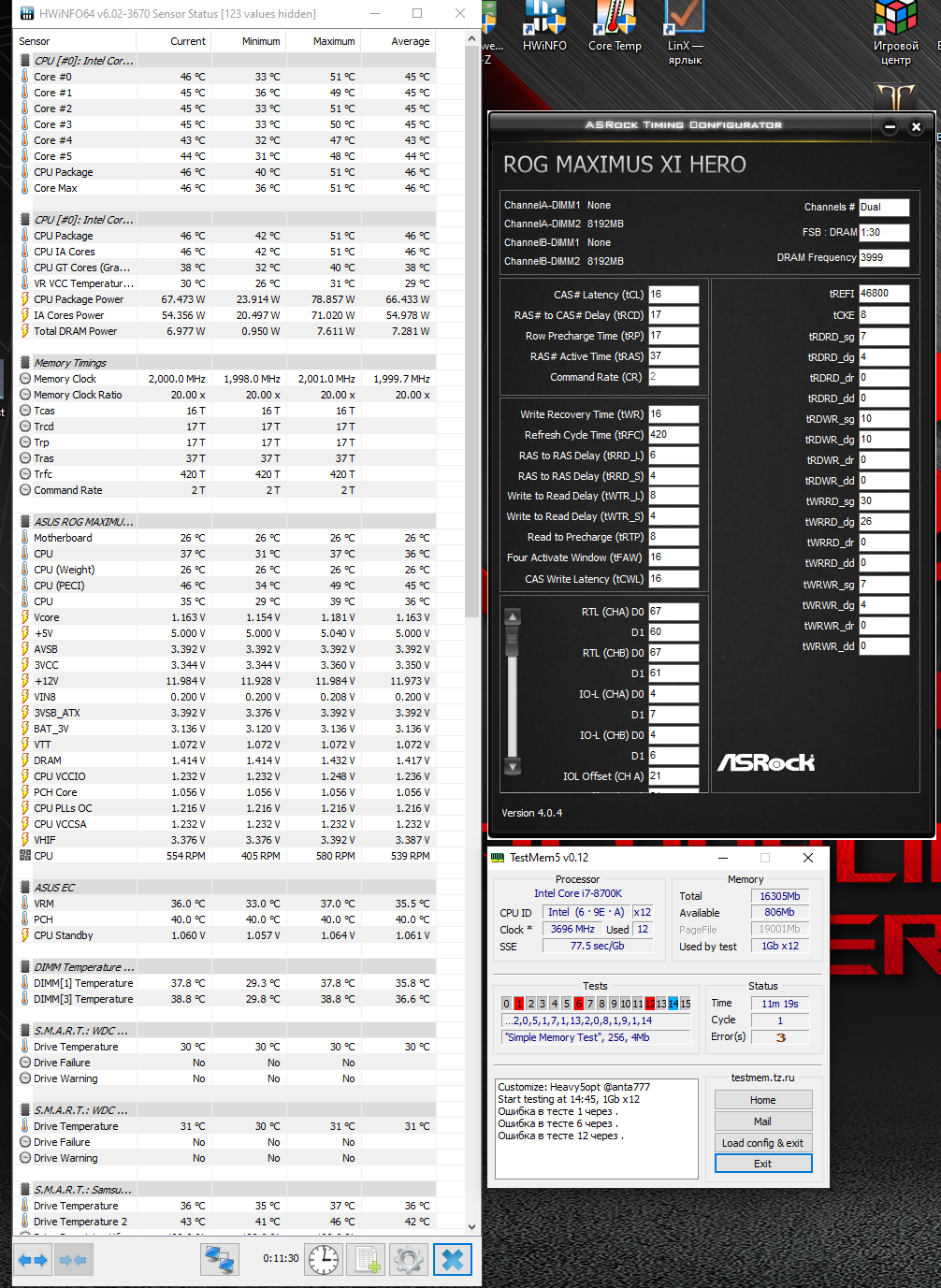Image resolution: width=941 pixels, height=1288 pixels.
Task: Click ROG MAXIMUS XI HERO title text
Action: 625,165
